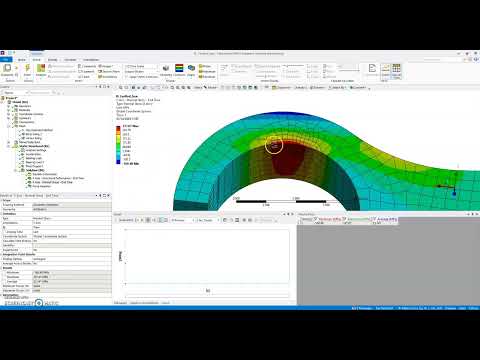Click the Maximum annotation tool
This screenshot has width=480, height=360.
[x=207, y=71]
